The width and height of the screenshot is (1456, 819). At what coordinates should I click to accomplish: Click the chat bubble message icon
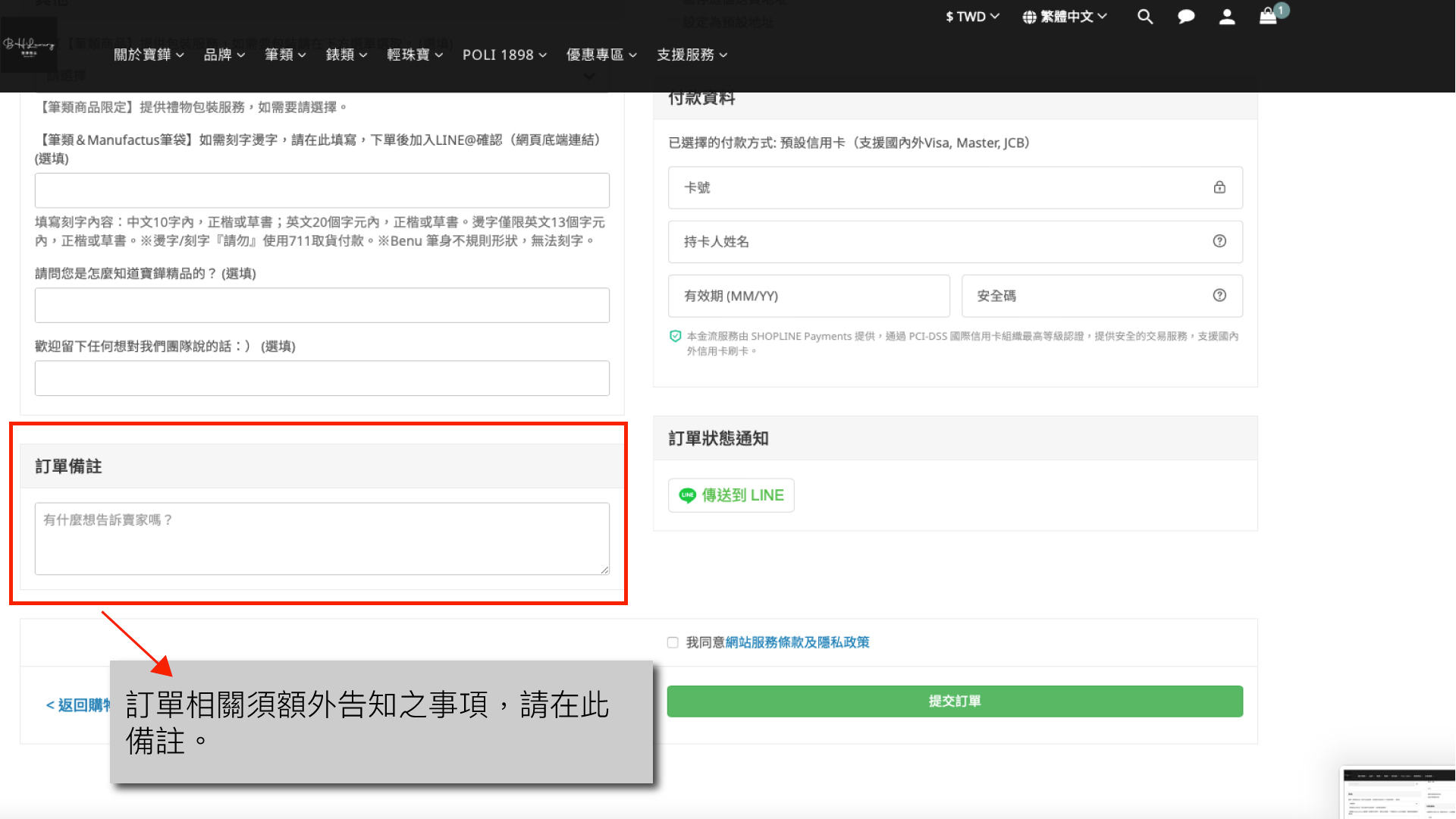tap(1186, 17)
